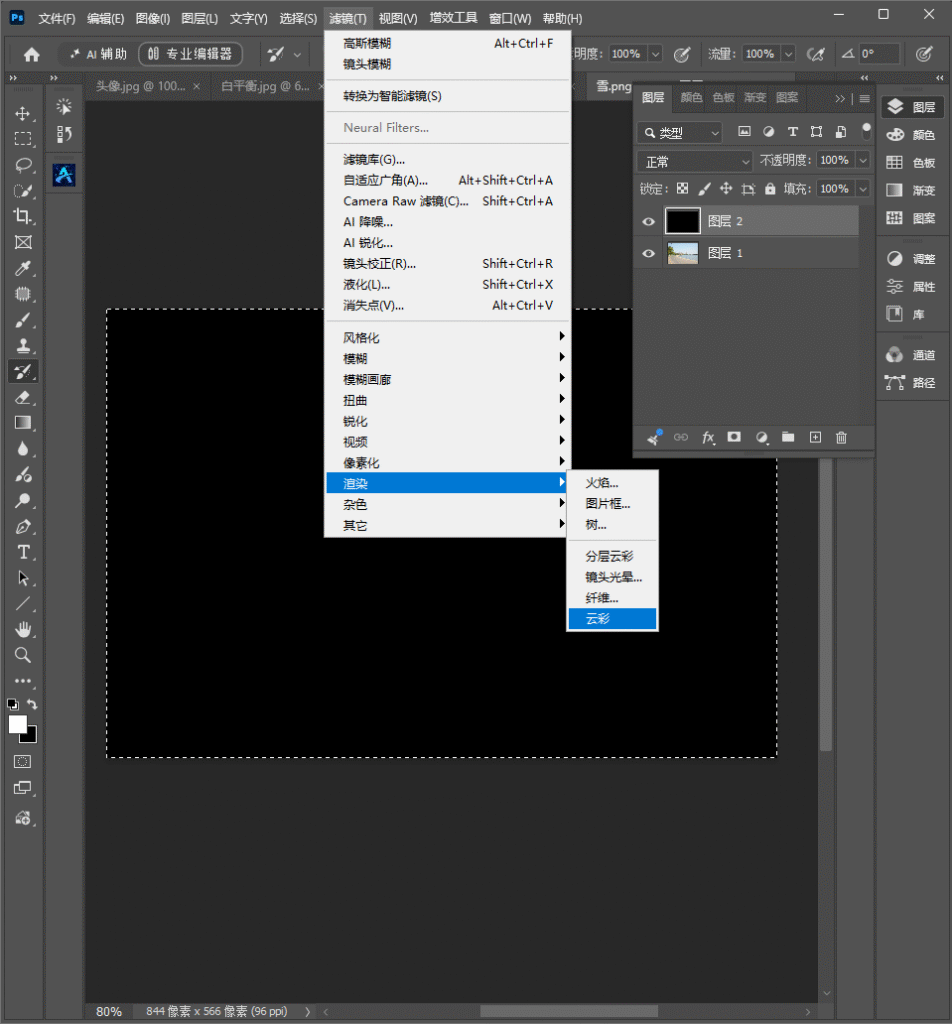Add a layer mask
The height and width of the screenshot is (1024, 952).
pyautogui.click(x=735, y=437)
